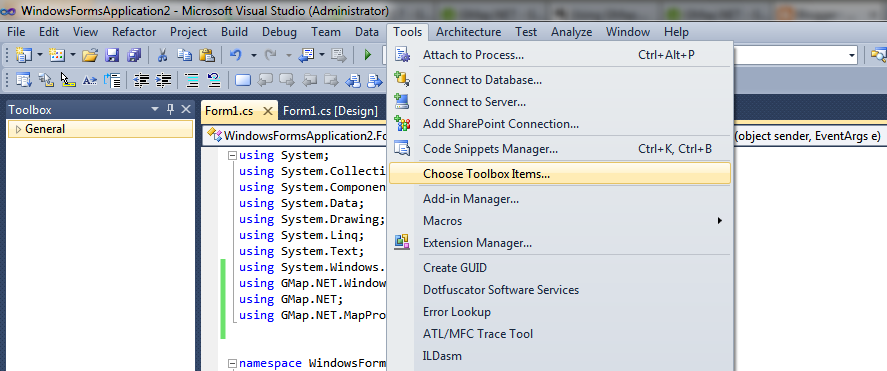
Task: Open the Navigate Backward dropdown arrow
Action: 322,55
